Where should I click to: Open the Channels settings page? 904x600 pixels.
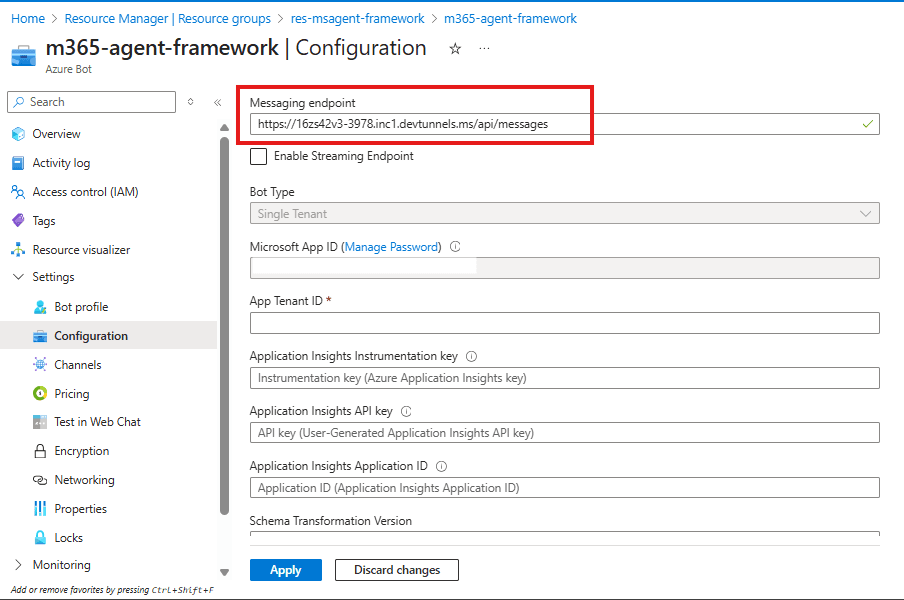tap(77, 365)
